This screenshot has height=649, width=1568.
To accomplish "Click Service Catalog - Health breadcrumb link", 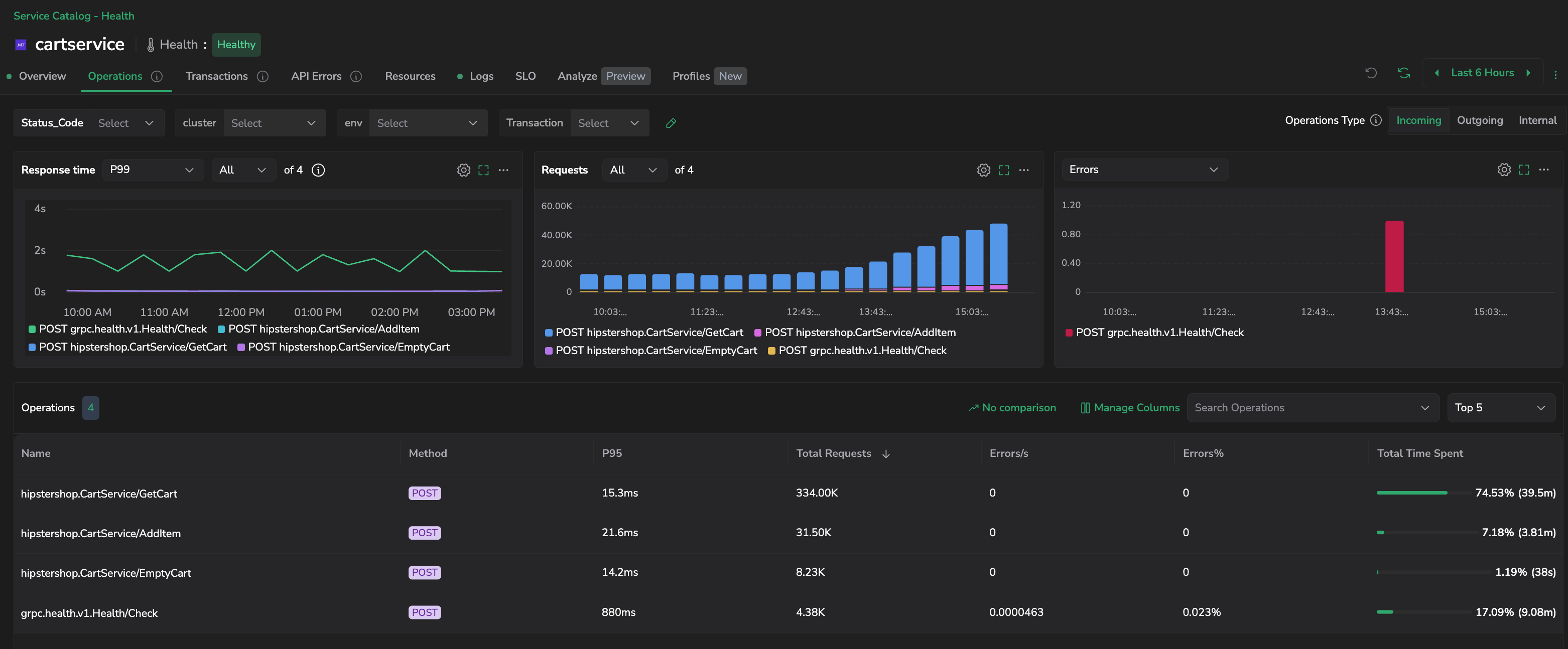I will [74, 16].
